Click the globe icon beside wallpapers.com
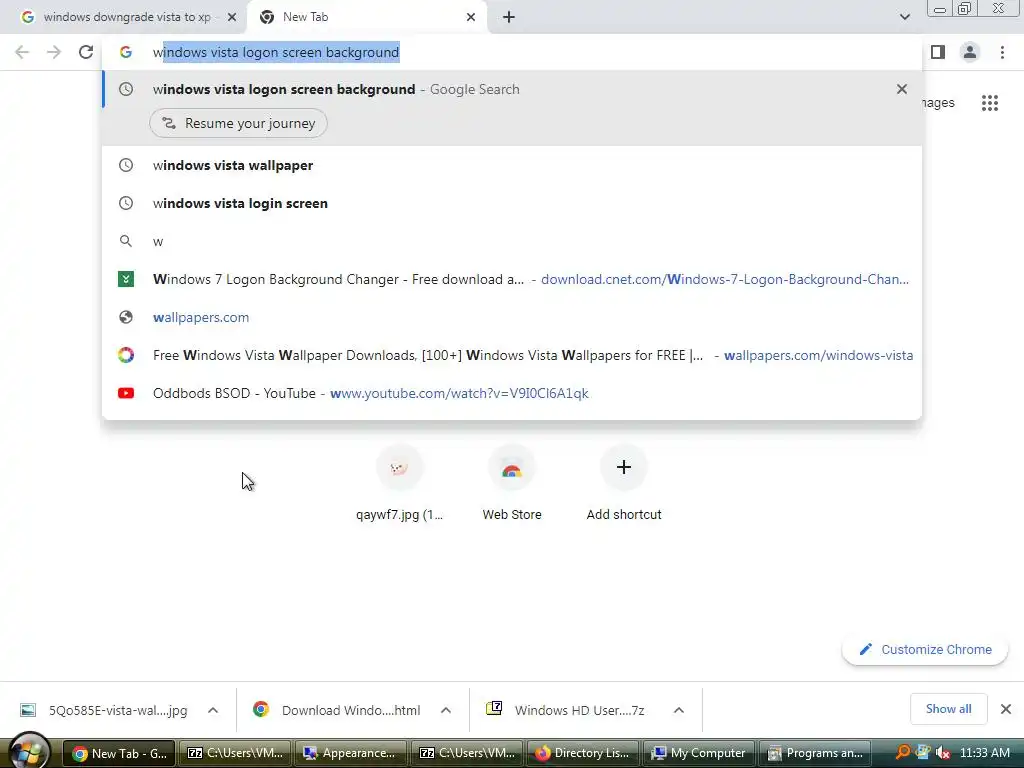The width and height of the screenshot is (1024, 768). pos(126,317)
